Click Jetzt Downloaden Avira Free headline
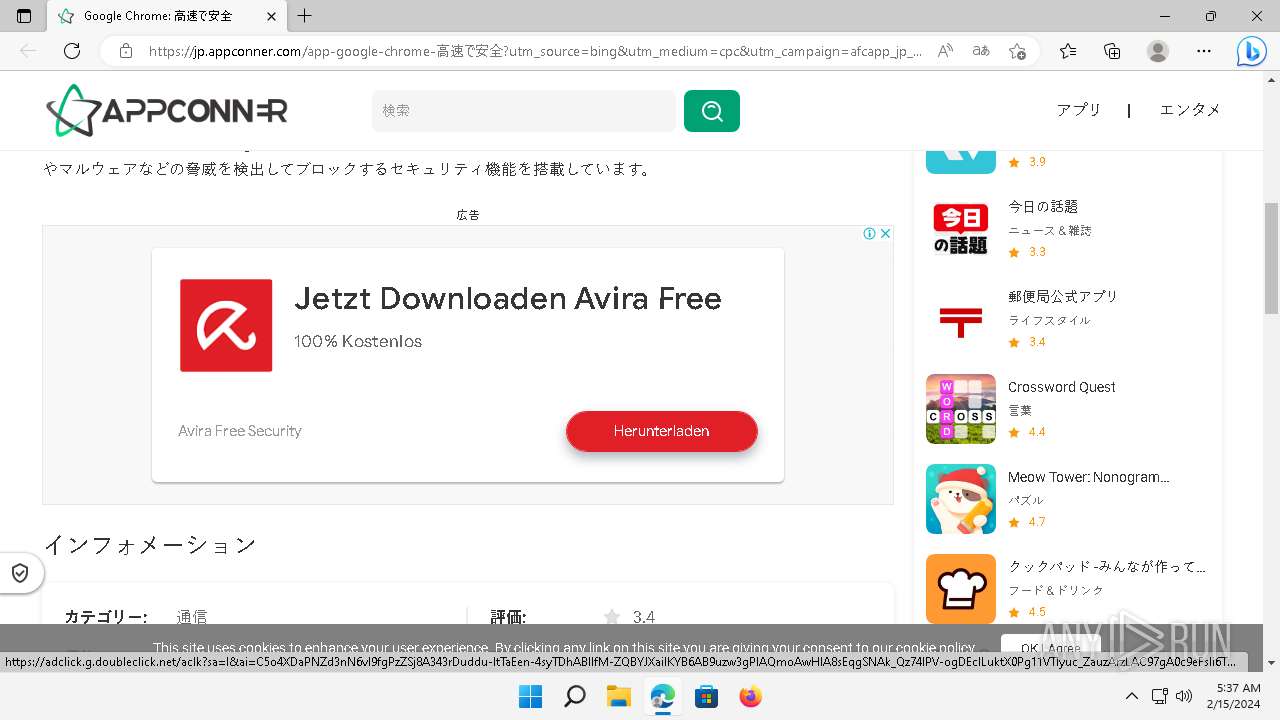The image size is (1280, 720). [508, 298]
